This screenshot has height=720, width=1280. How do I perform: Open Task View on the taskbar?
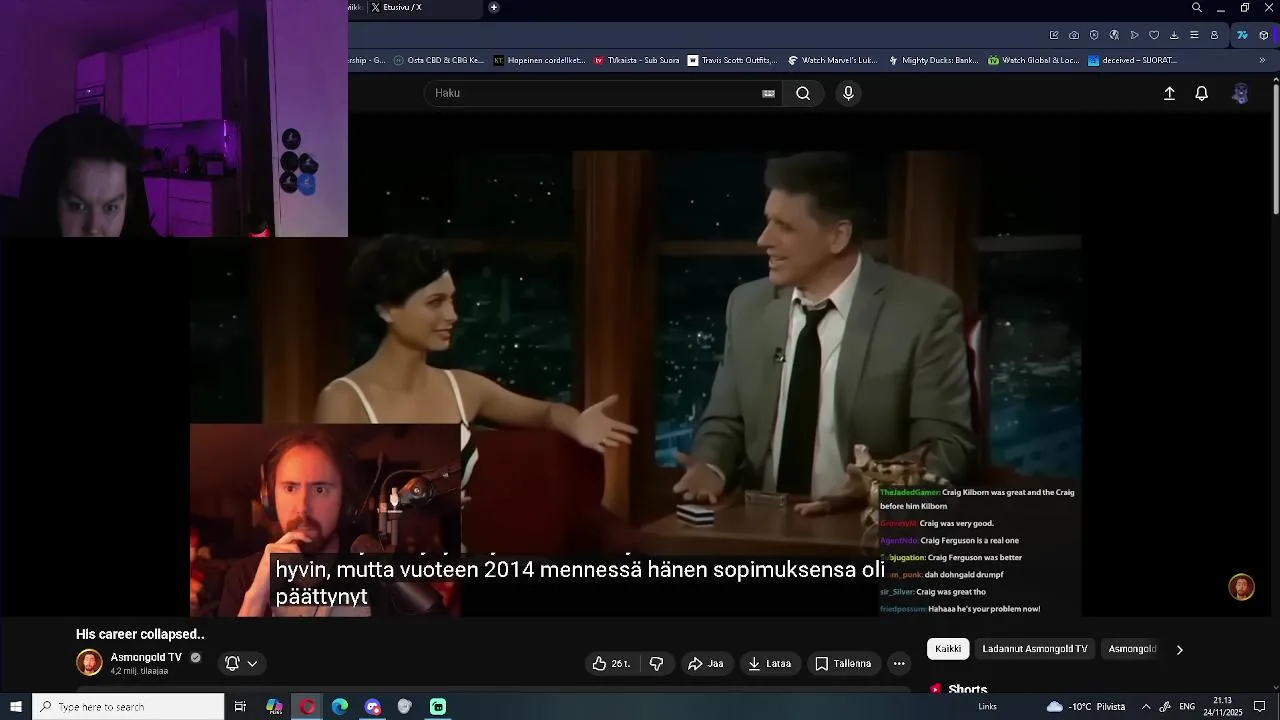tap(240, 707)
